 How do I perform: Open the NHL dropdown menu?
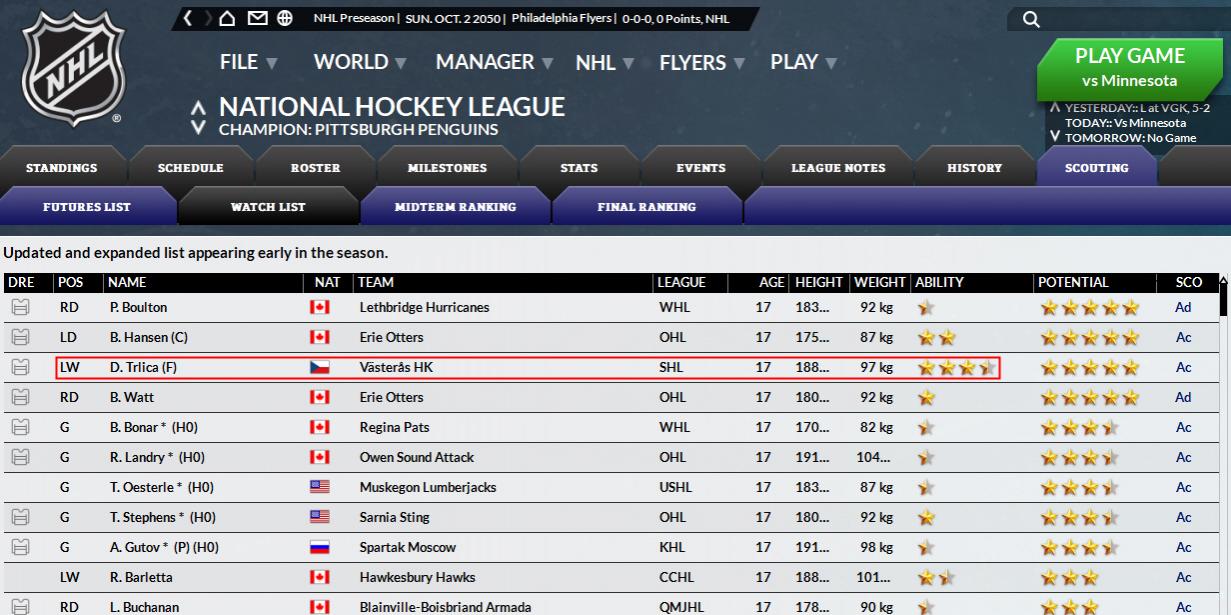605,62
